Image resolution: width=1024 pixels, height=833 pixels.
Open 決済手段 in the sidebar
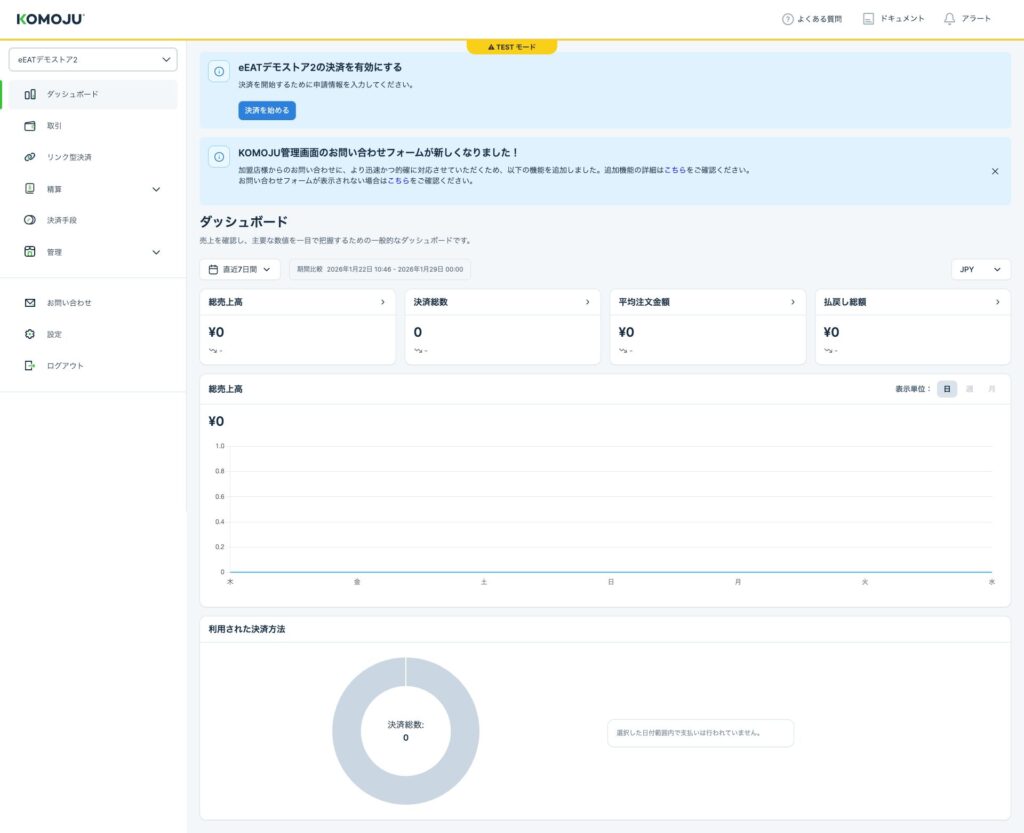(62, 220)
